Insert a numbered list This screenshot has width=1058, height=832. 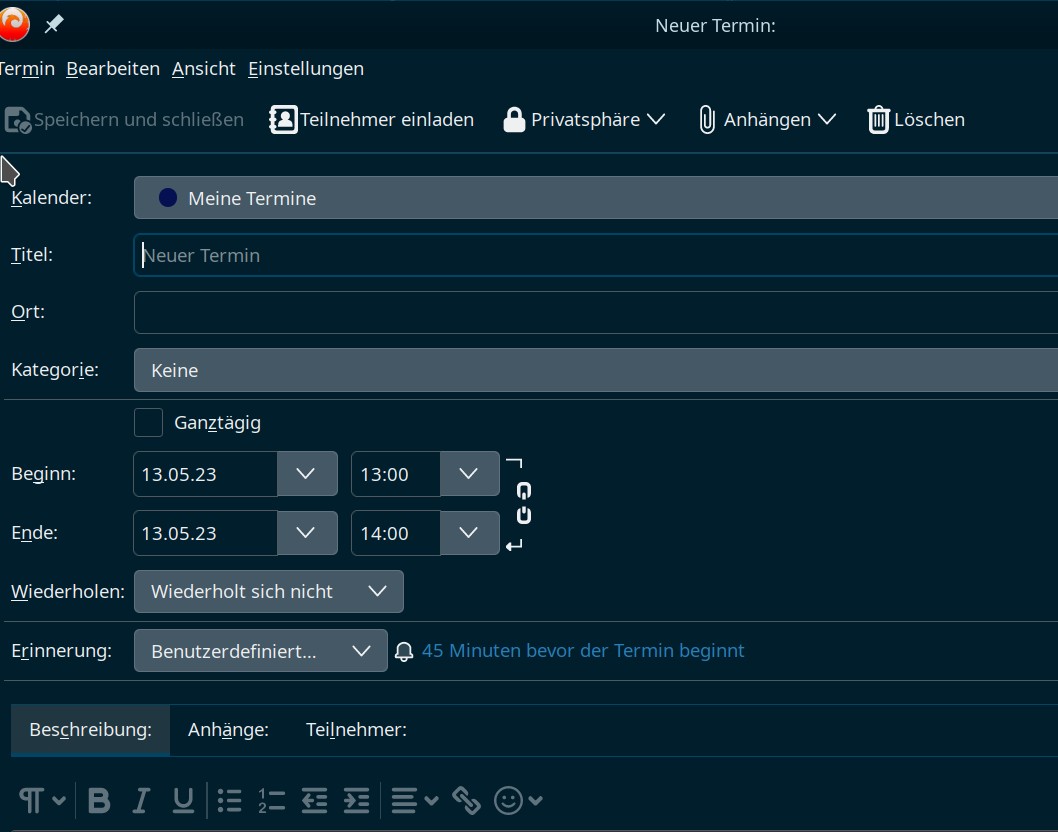pyautogui.click(x=271, y=800)
